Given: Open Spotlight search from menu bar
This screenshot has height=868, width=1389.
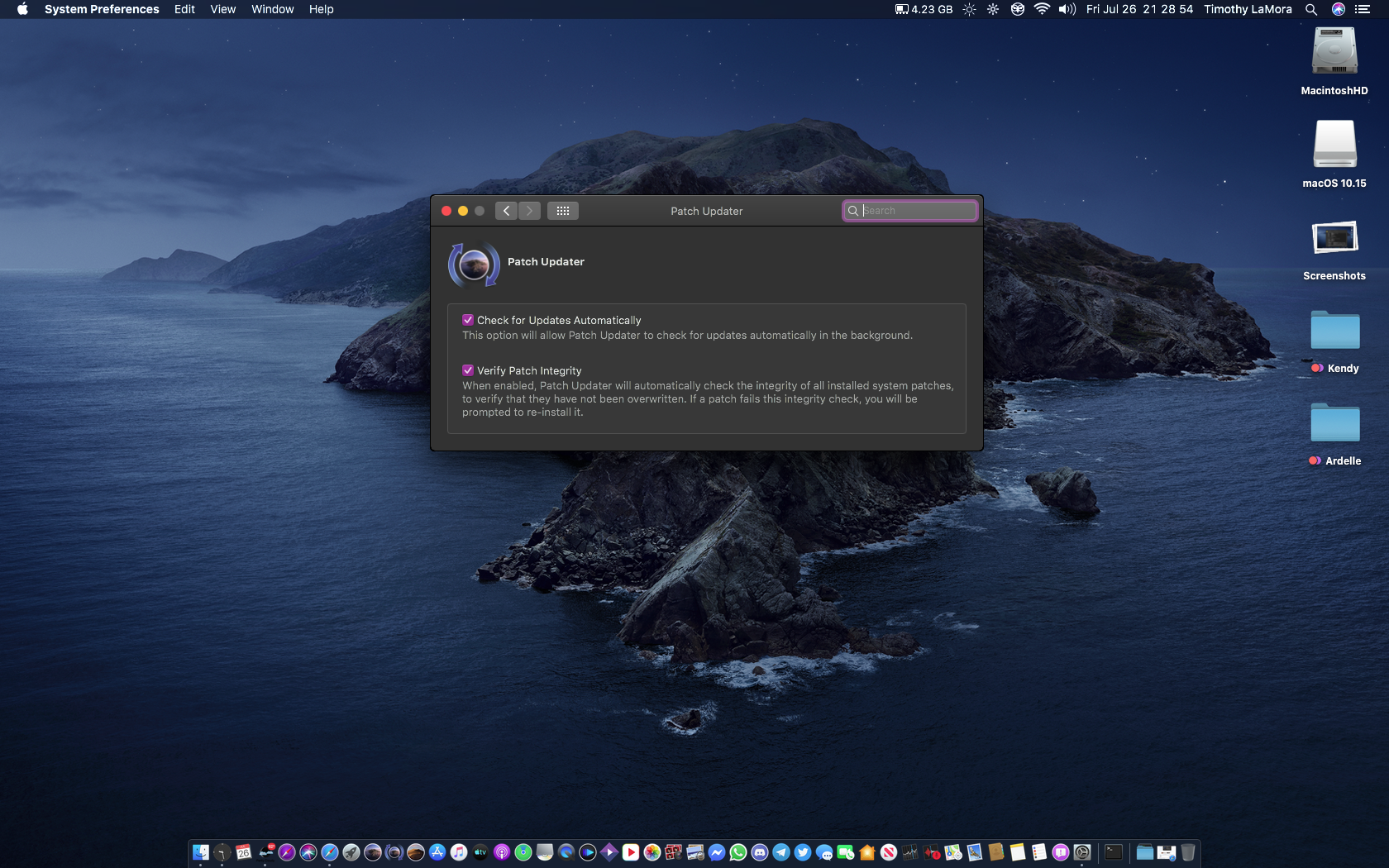Looking at the screenshot, I should click(x=1311, y=9).
